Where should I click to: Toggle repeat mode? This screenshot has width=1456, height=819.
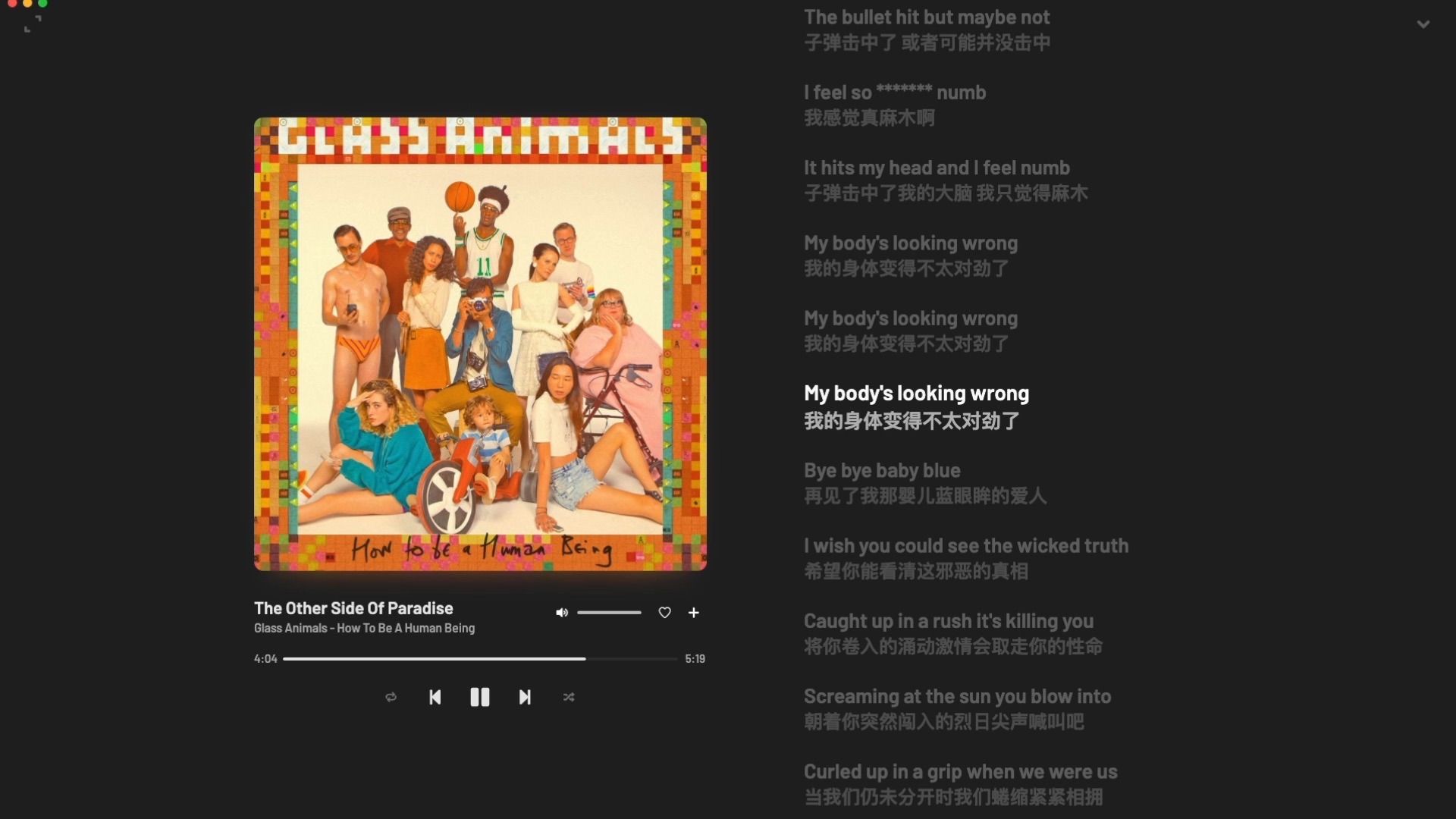(x=391, y=697)
